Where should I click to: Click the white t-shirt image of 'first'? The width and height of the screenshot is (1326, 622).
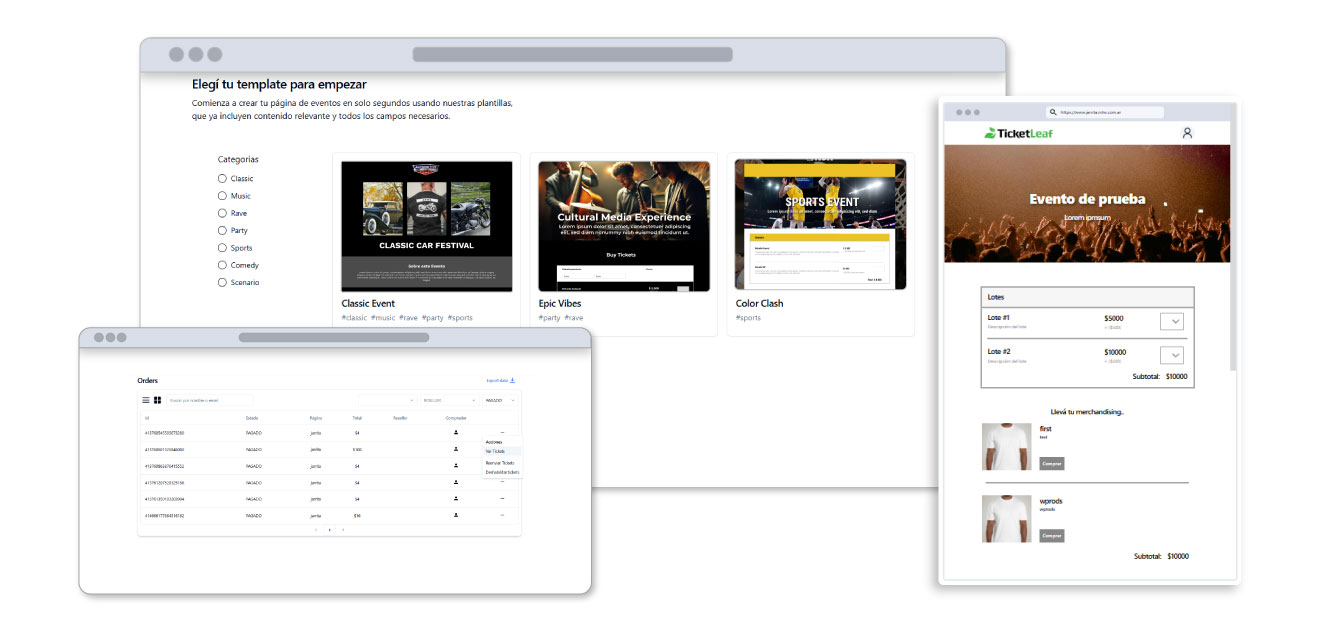(1007, 446)
